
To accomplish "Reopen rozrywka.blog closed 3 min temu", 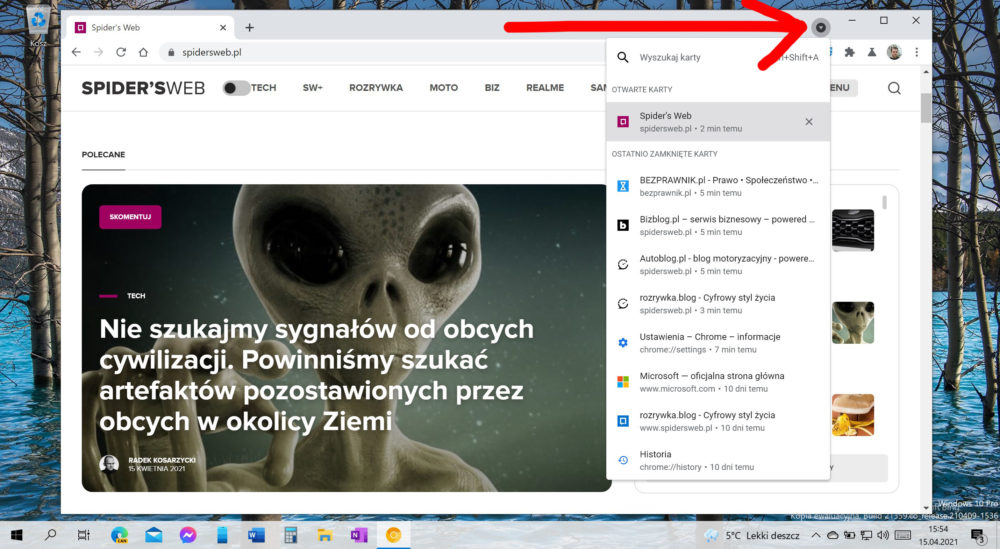I will 717,304.
